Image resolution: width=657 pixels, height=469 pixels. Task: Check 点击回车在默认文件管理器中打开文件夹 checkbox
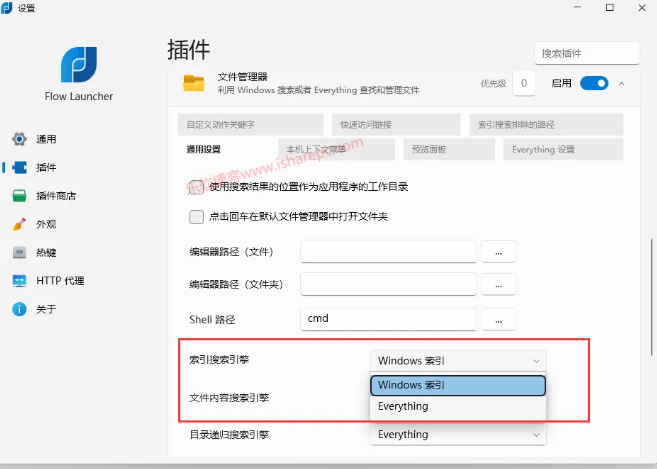coord(196,217)
